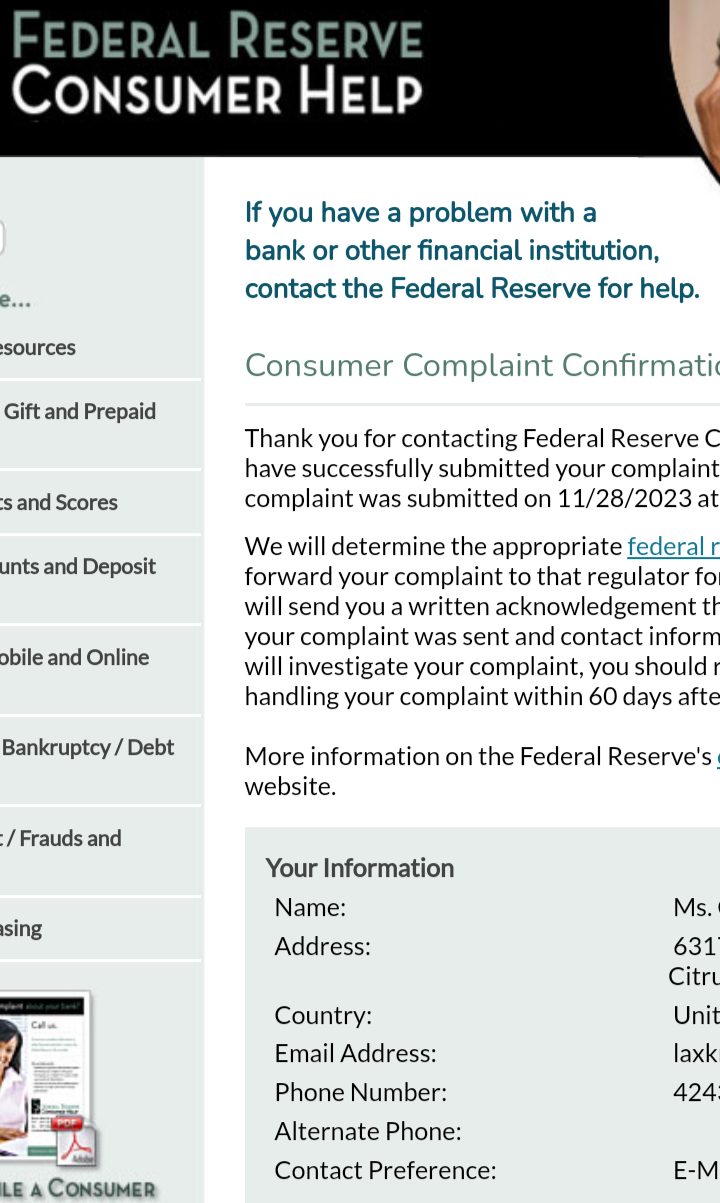Click the Phone Number value in Your Information

696,1093
